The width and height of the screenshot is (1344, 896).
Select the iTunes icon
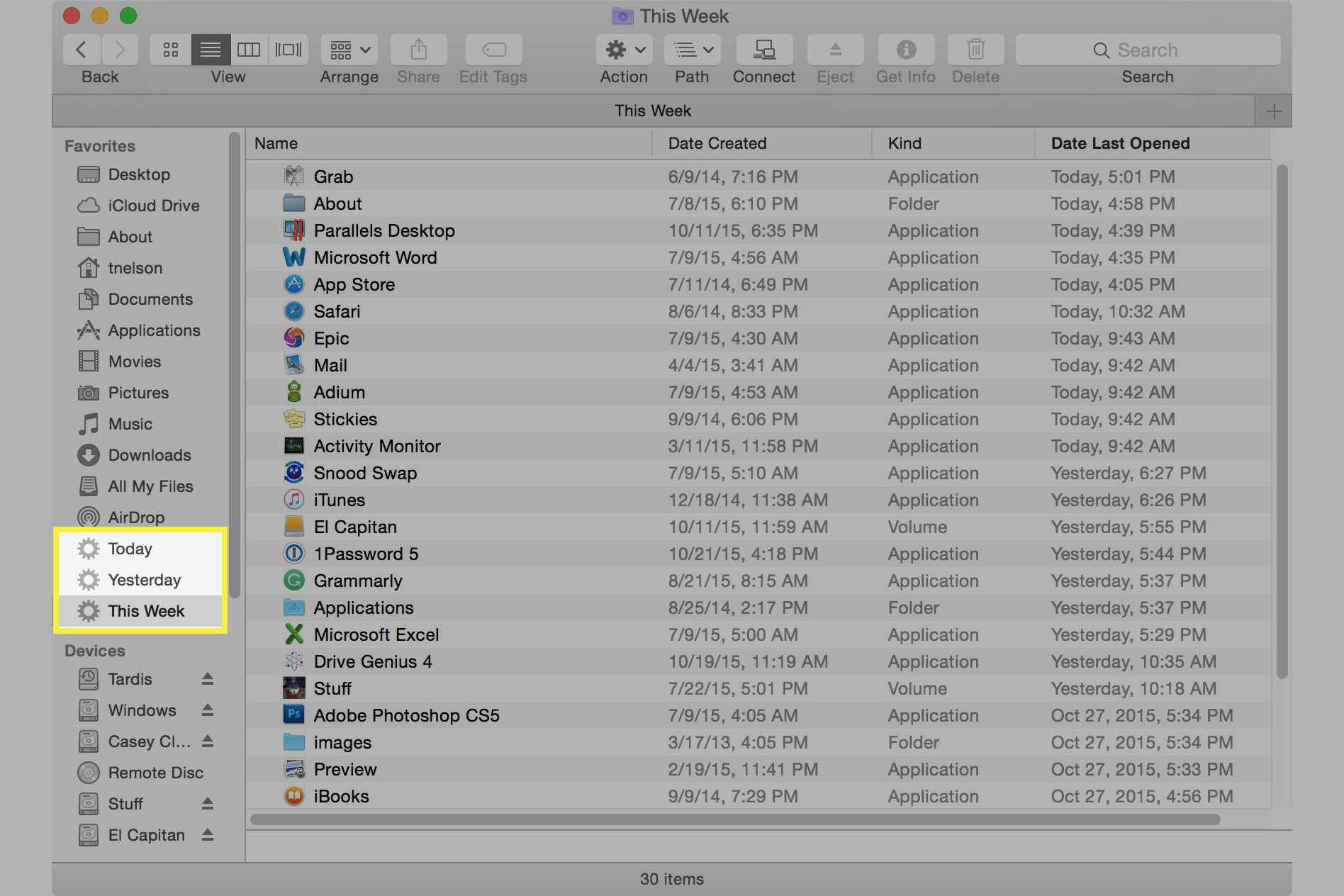293,499
